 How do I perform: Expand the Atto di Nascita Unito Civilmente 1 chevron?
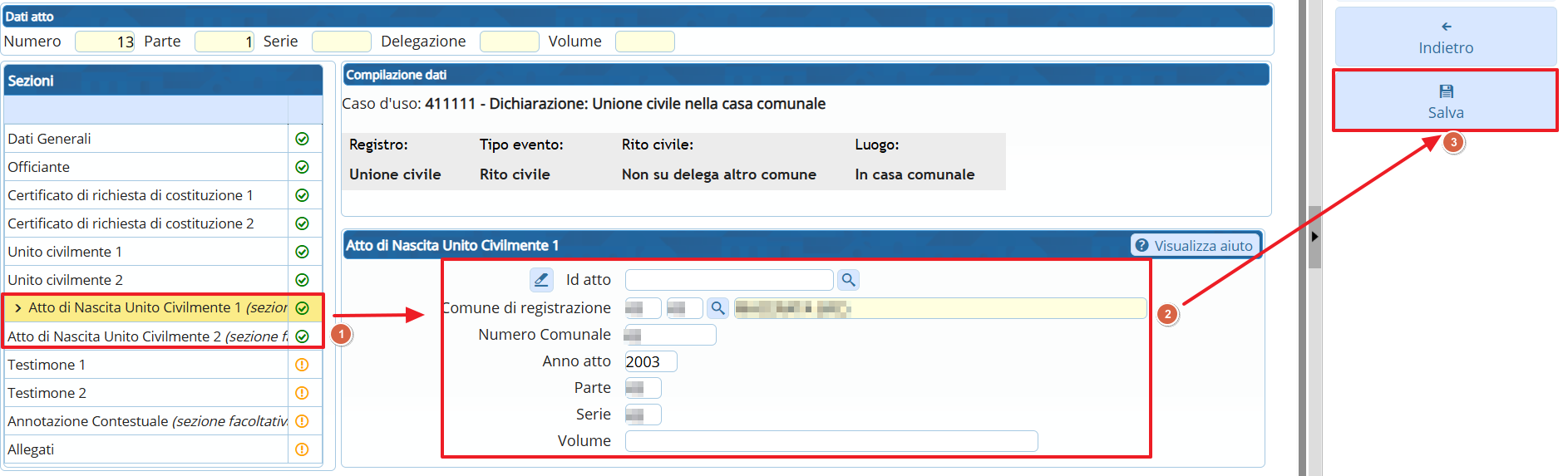[x=17, y=308]
